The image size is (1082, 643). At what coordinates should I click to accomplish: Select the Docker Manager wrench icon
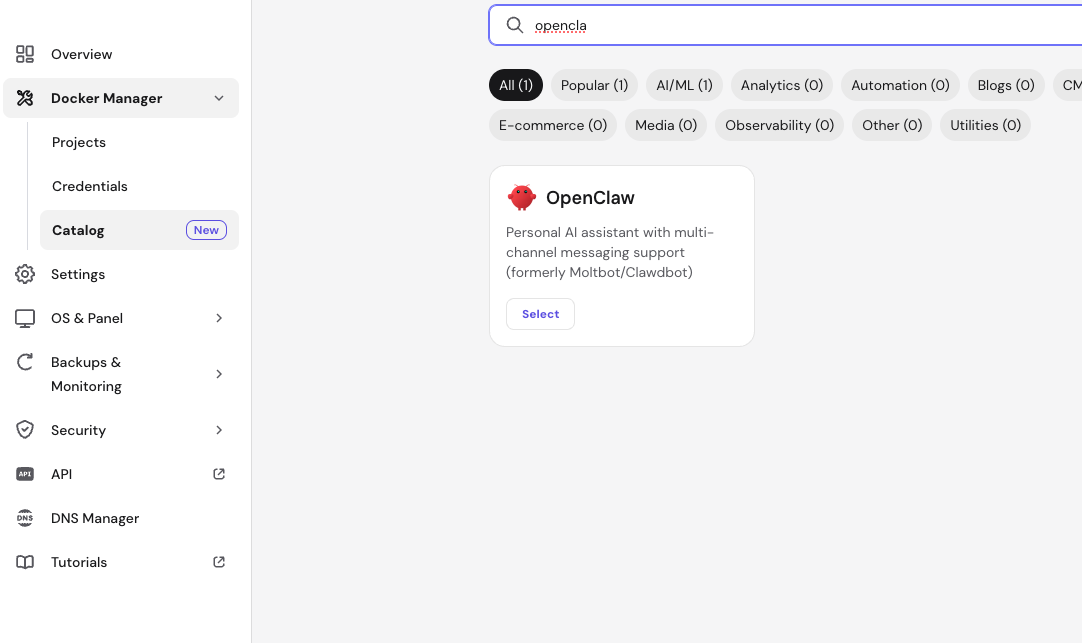pyautogui.click(x=25, y=98)
